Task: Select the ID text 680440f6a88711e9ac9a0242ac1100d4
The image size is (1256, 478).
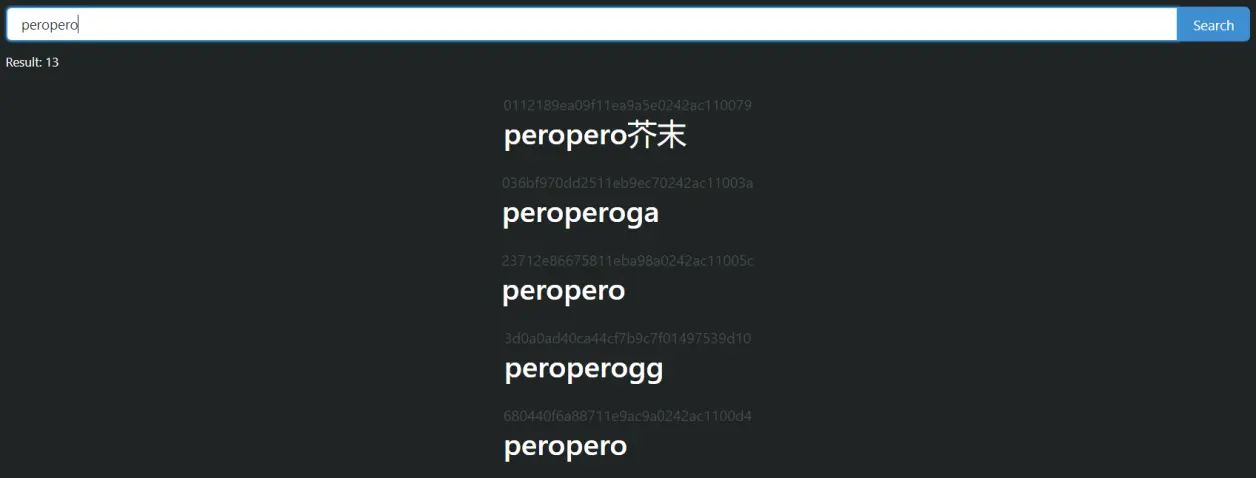Action: (627, 416)
